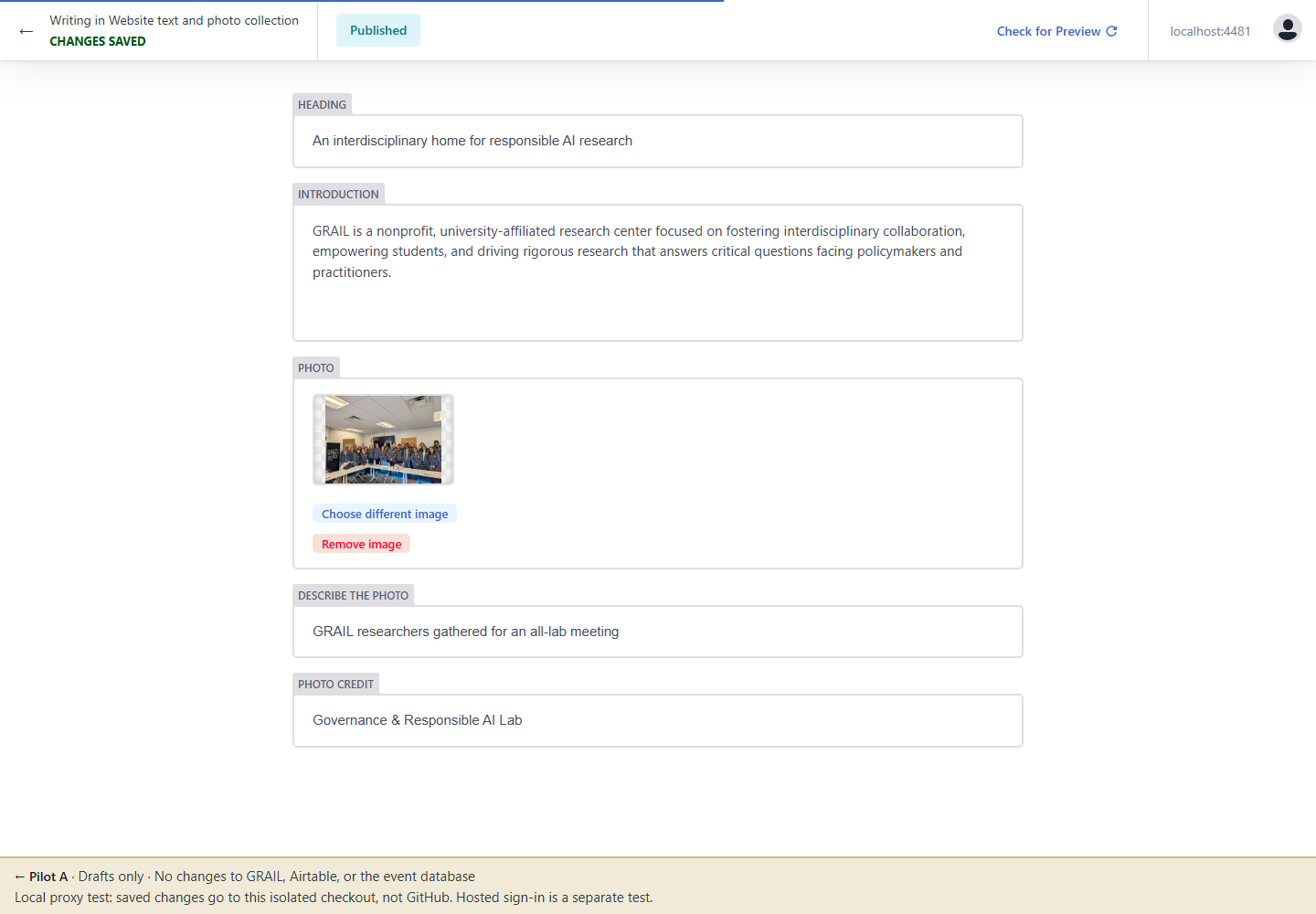Click the PHOTO field label
The image size is (1316, 914).
315,367
